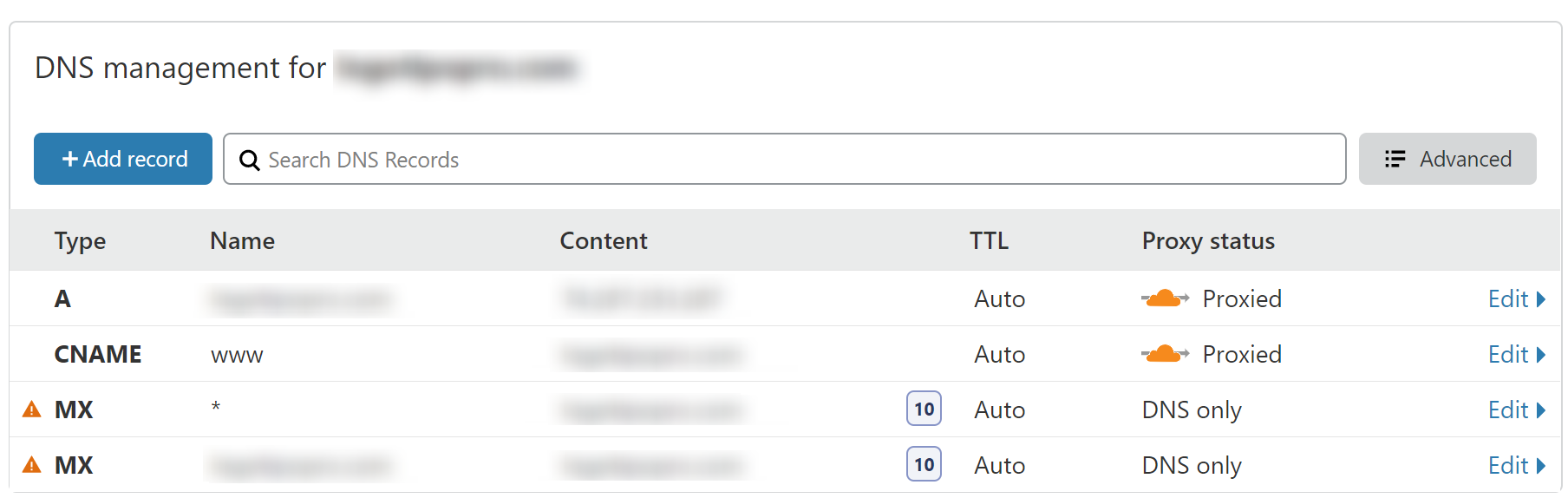Expand Edit arrow for the www CNAME record

pos(1541,355)
